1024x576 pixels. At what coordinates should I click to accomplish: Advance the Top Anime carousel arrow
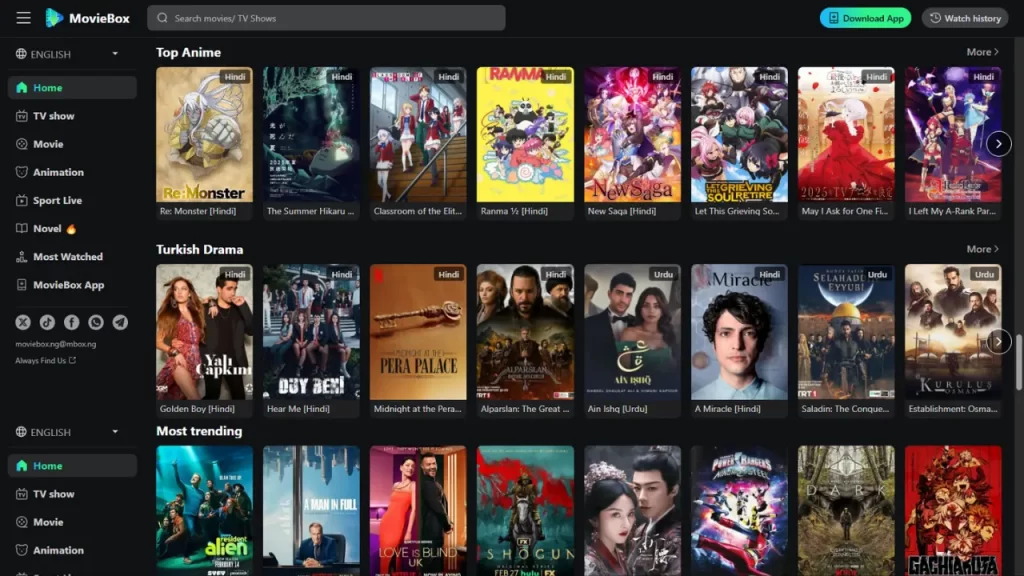click(x=999, y=144)
